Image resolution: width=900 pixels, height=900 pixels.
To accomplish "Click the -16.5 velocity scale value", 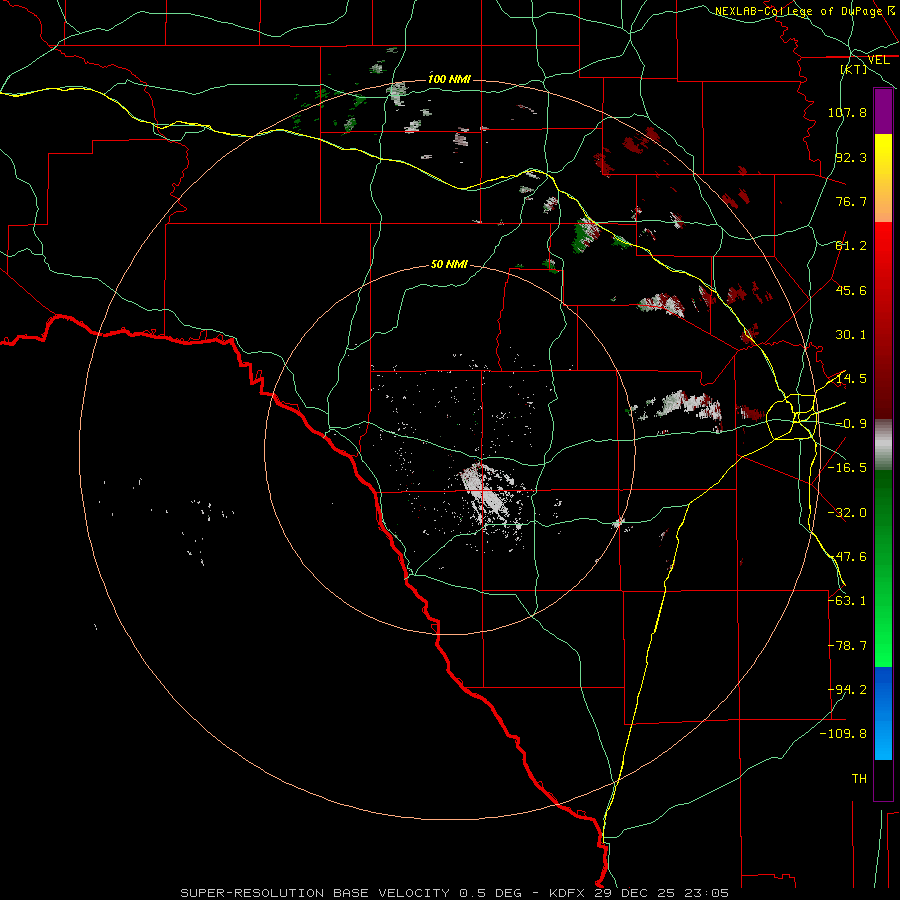I will (847, 468).
